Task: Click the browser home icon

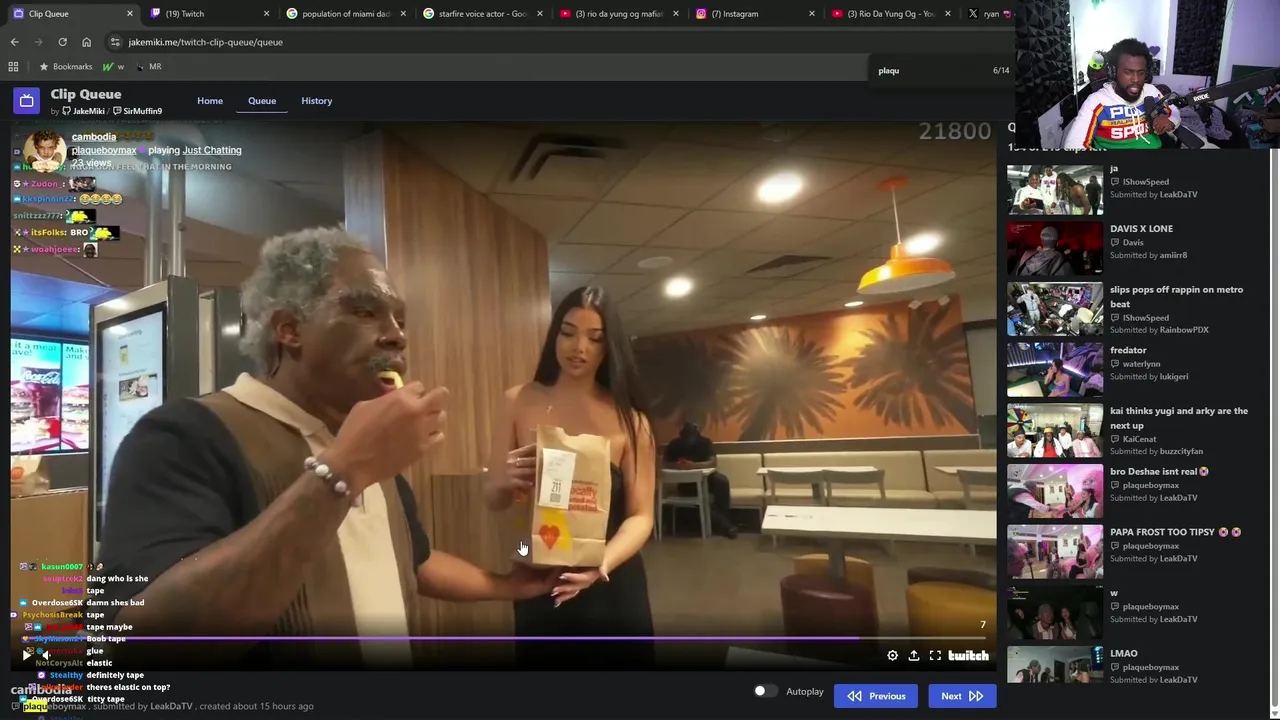Action: [86, 42]
